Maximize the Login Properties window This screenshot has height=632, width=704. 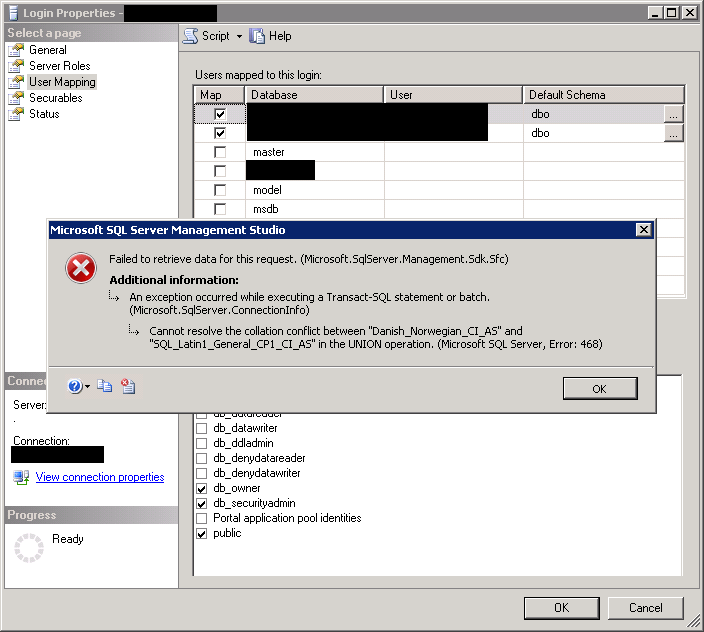click(672, 13)
